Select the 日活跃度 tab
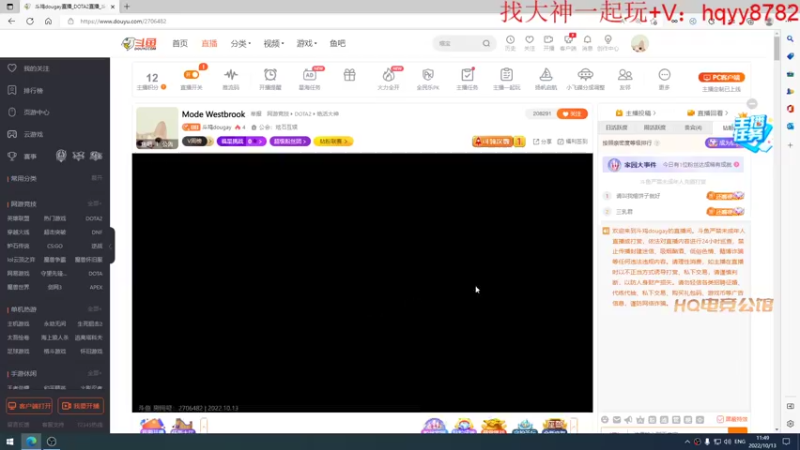 (x=616, y=128)
